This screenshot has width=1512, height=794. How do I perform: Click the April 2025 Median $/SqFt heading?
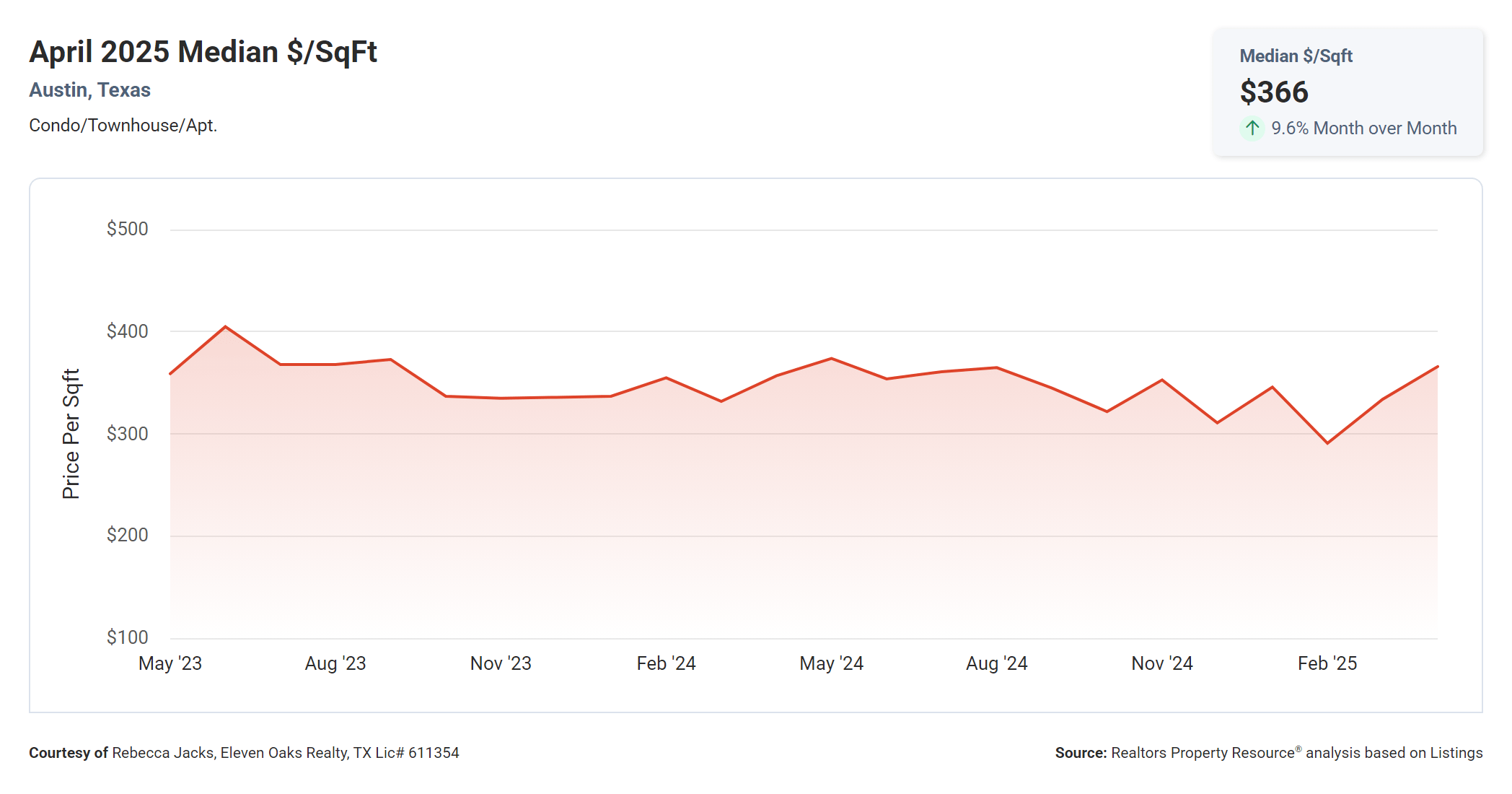203,52
